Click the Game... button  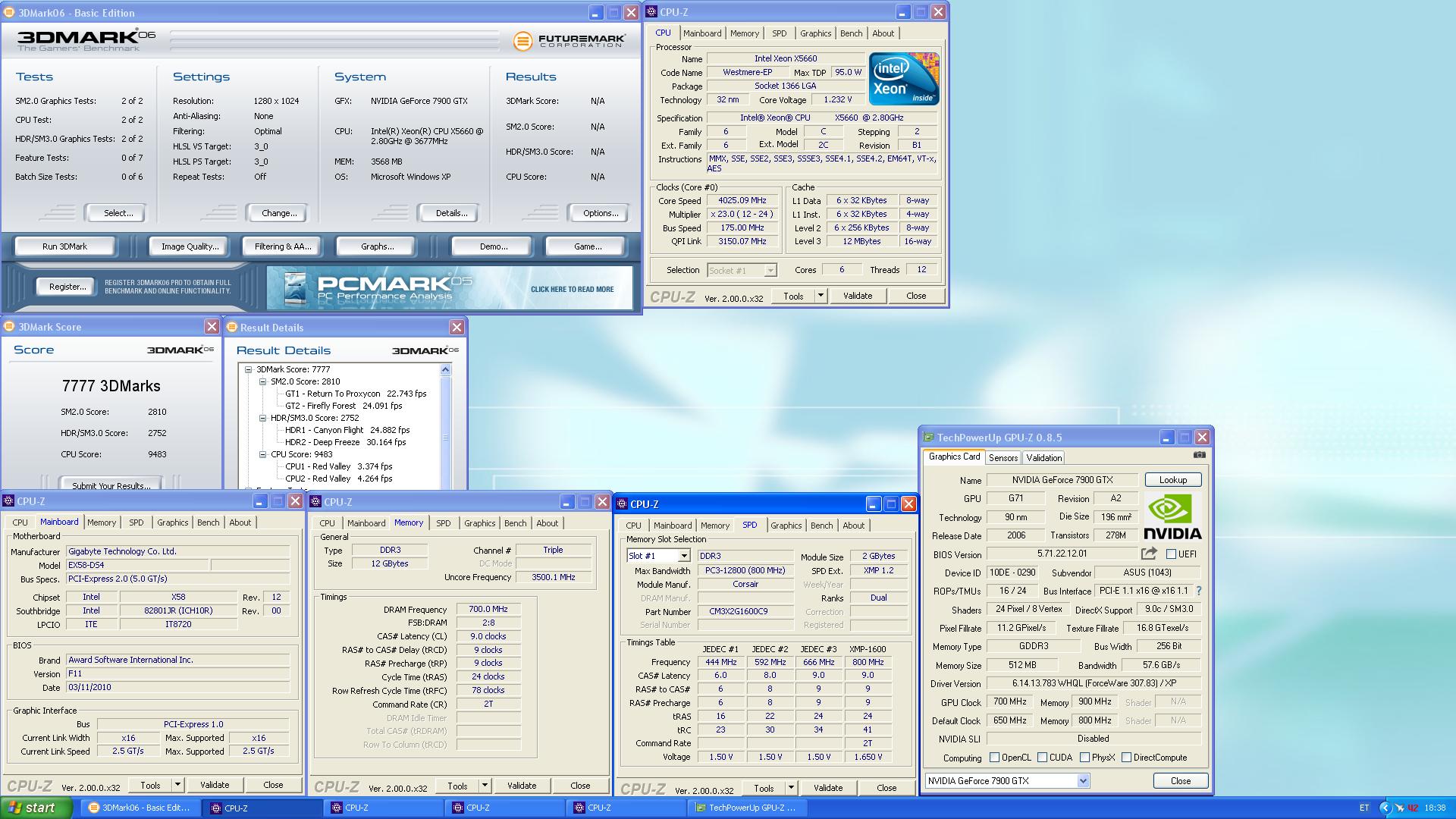(588, 246)
